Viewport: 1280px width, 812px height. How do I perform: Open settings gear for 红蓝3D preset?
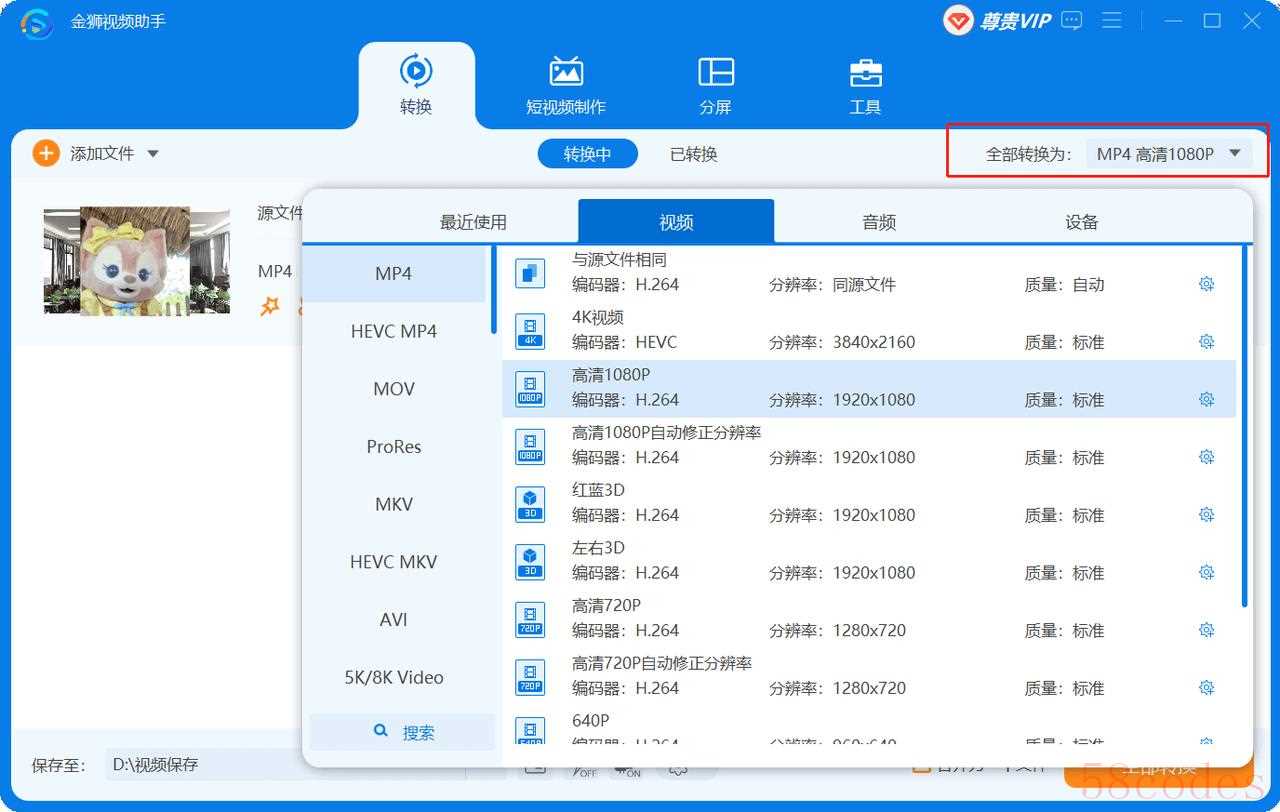tap(1206, 515)
